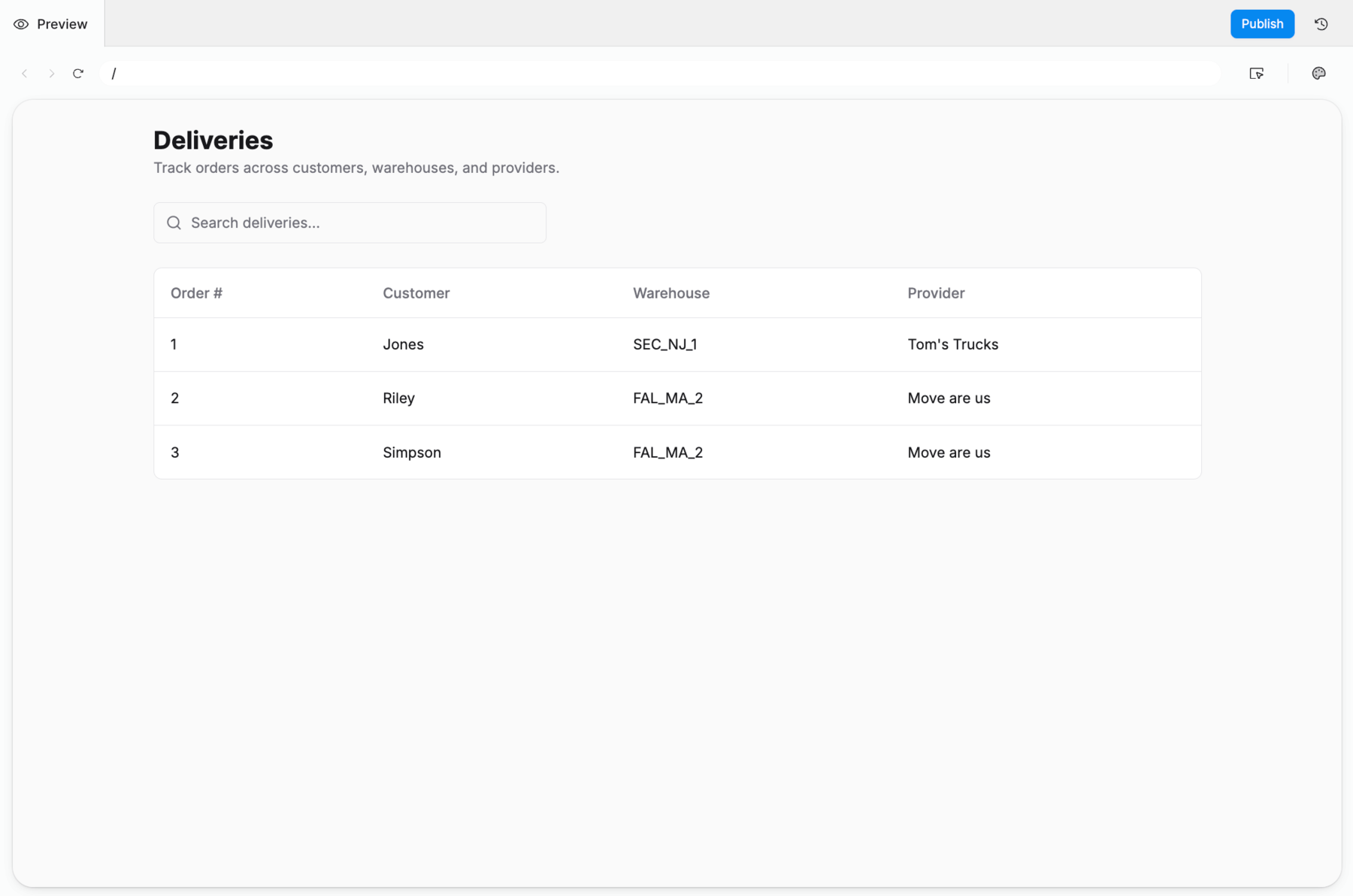Switch to the Preview tab
This screenshot has height=896, width=1353.
click(x=51, y=24)
